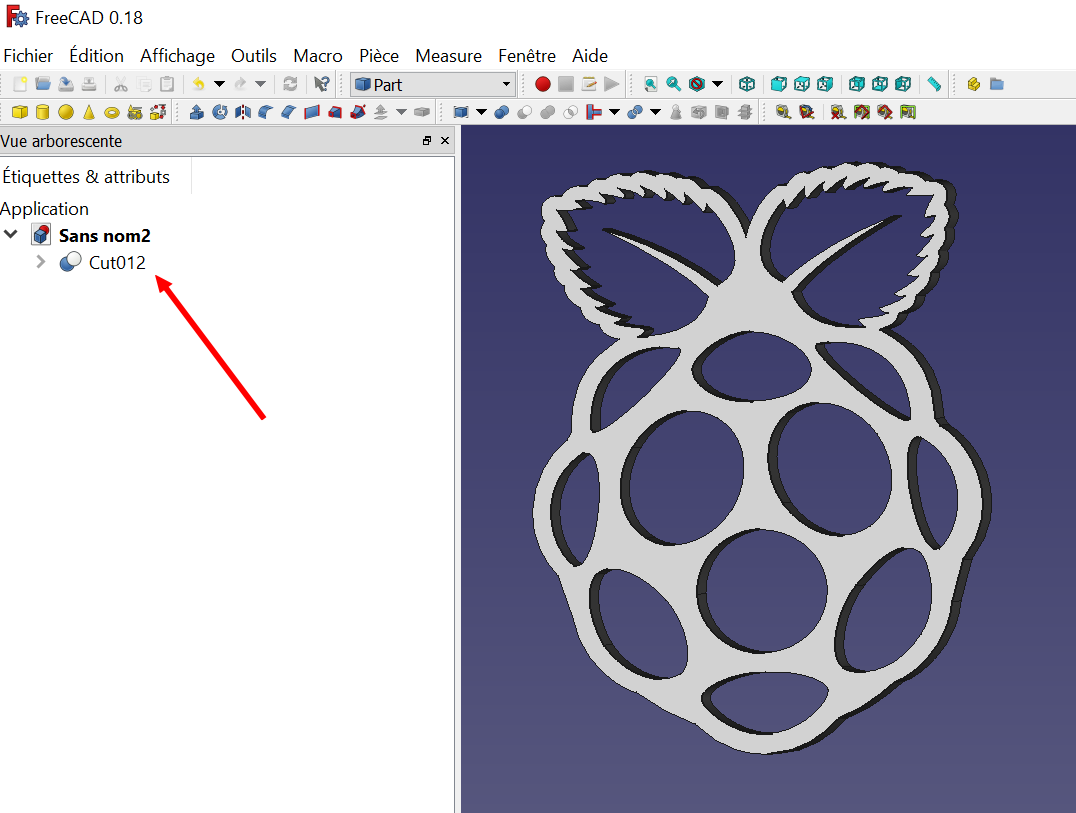Click the Boolean operation icon

click(x=502, y=112)
